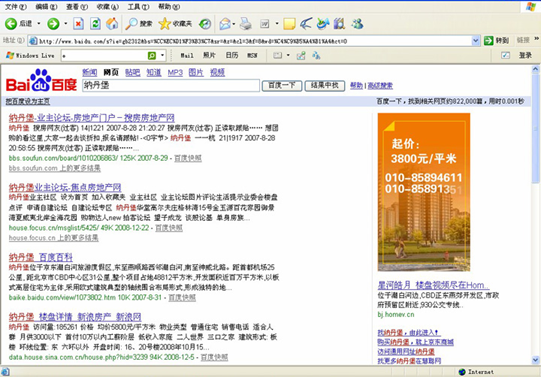Switch to the MP3 search tab
Image resolution: width=541 pixels, height=377 pixels.
pos(175,72)
